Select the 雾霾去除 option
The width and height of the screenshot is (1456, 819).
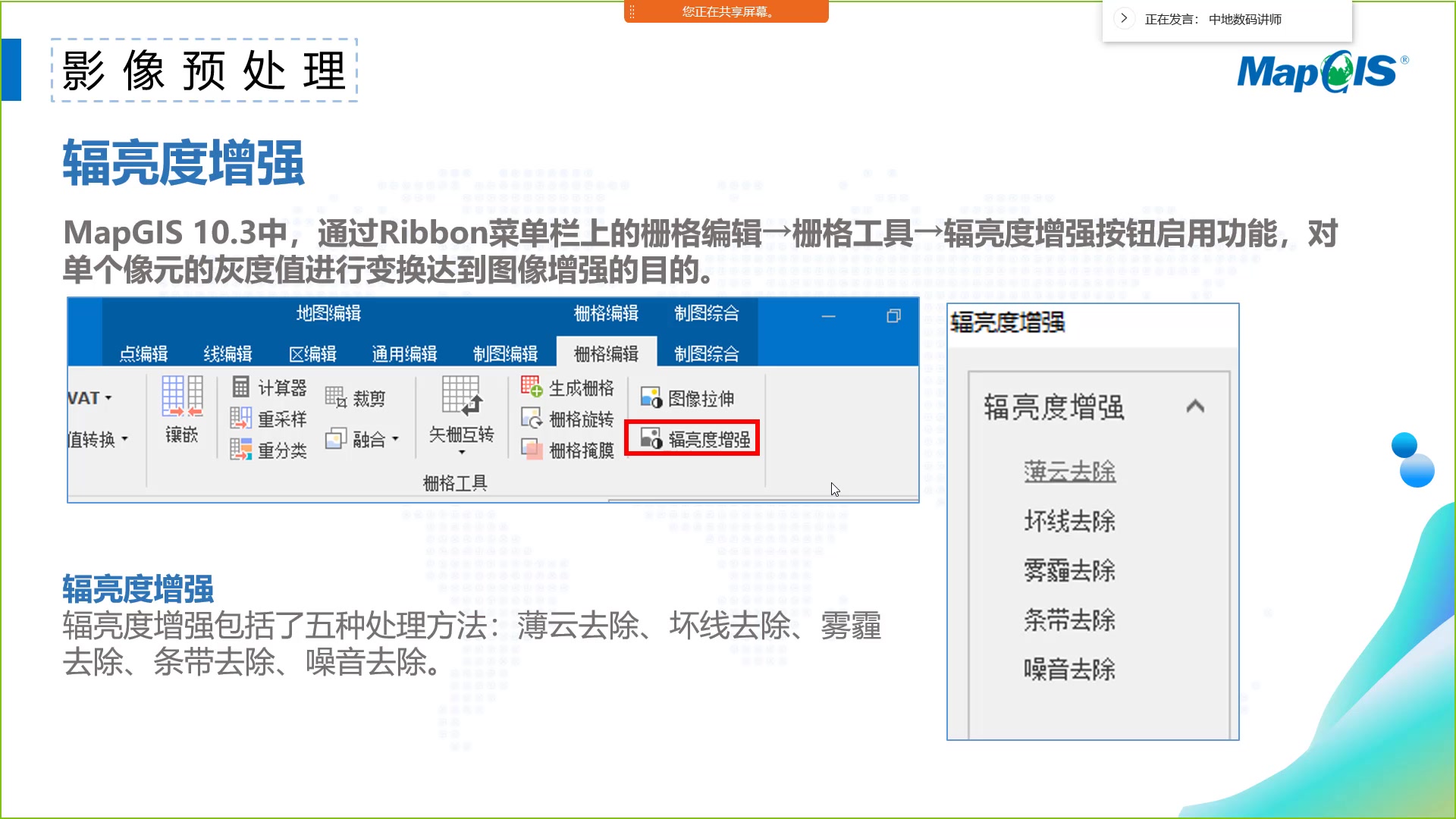tap(1069, 570)
